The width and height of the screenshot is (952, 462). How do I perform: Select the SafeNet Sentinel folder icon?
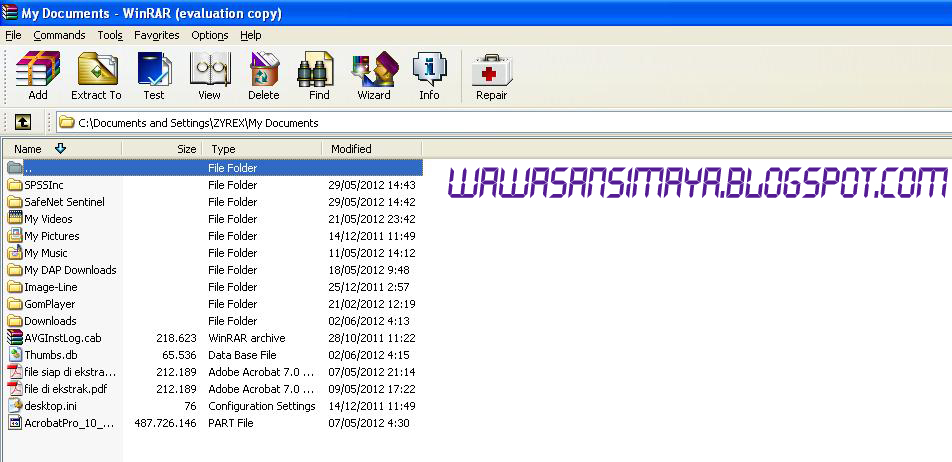pos(15,202)
